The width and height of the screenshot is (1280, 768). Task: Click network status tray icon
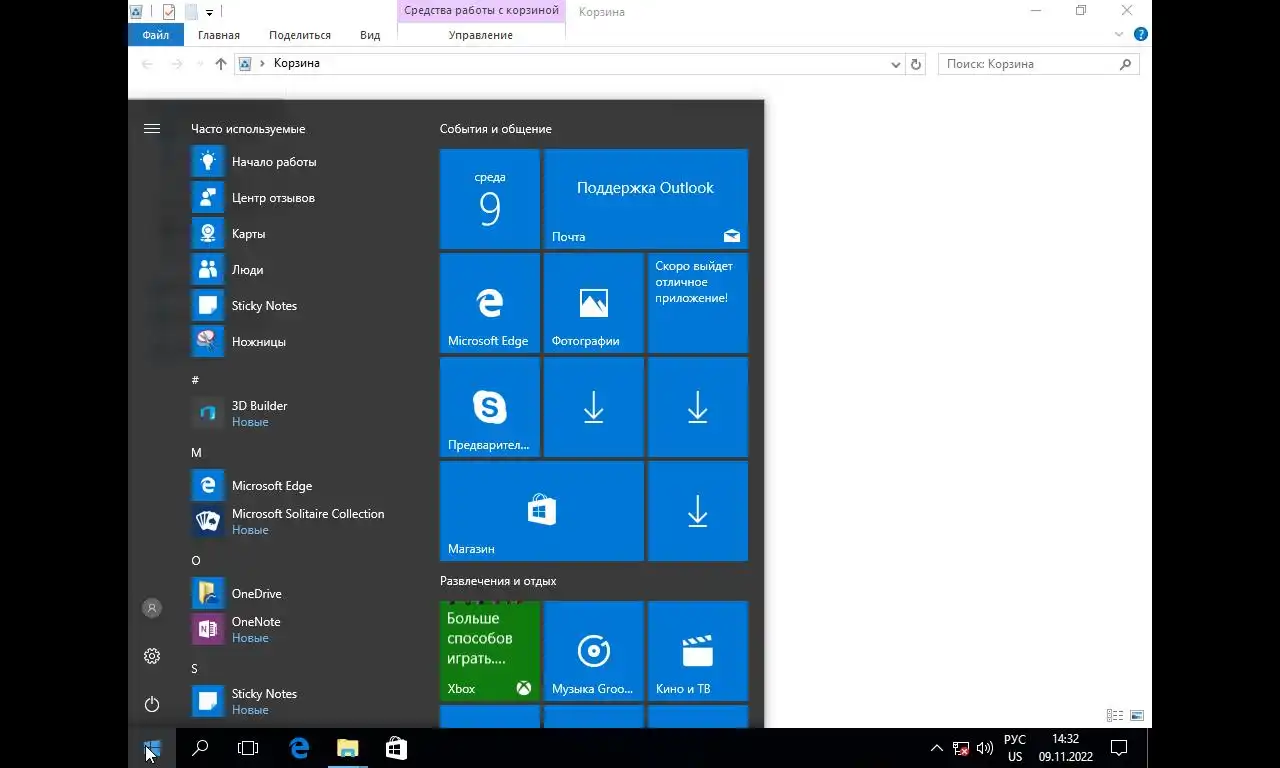click(961, 748)
